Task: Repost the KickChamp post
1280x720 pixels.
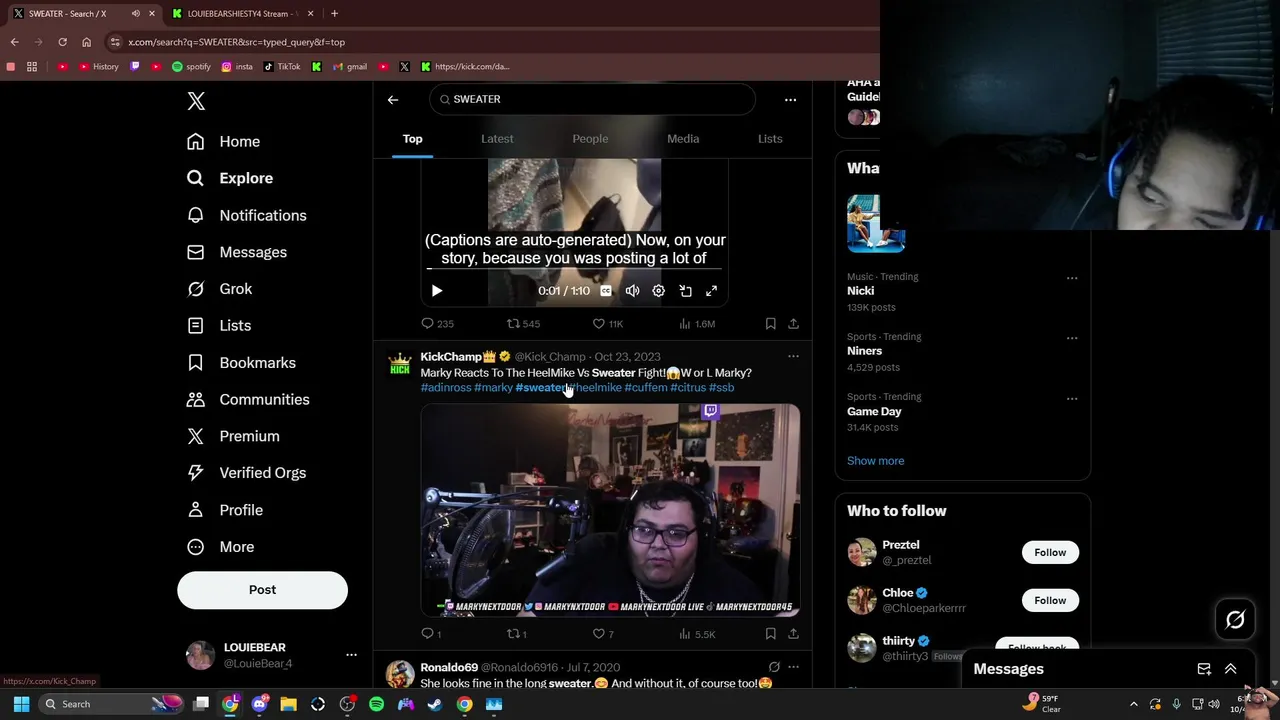Action: coord(516,634)
